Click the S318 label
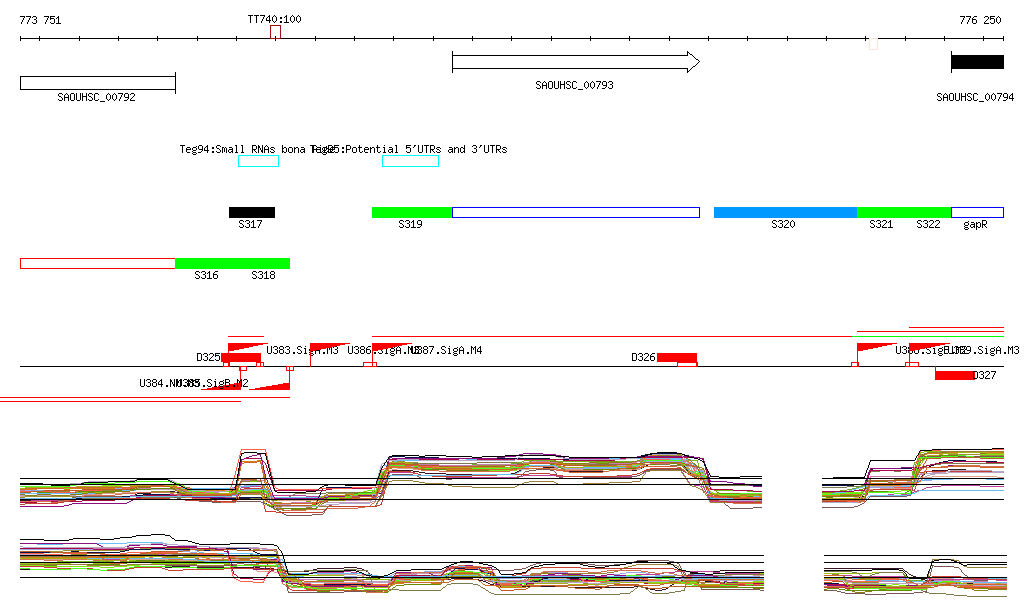The width and height of the screenshot is (1024, 611). pos(263,275)
